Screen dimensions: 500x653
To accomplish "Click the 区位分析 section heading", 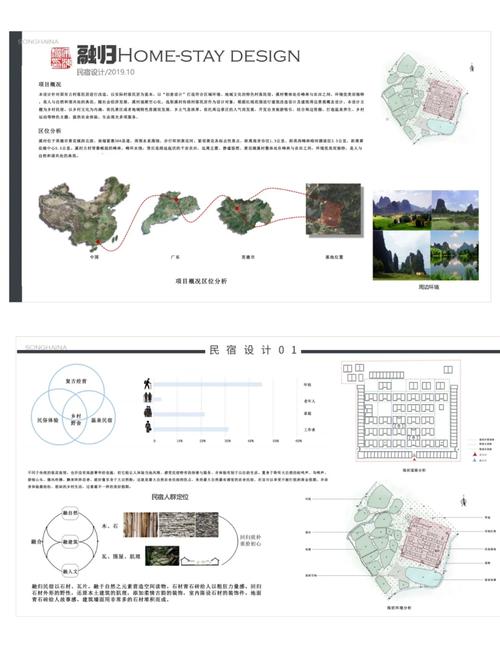I will point(50,131).
